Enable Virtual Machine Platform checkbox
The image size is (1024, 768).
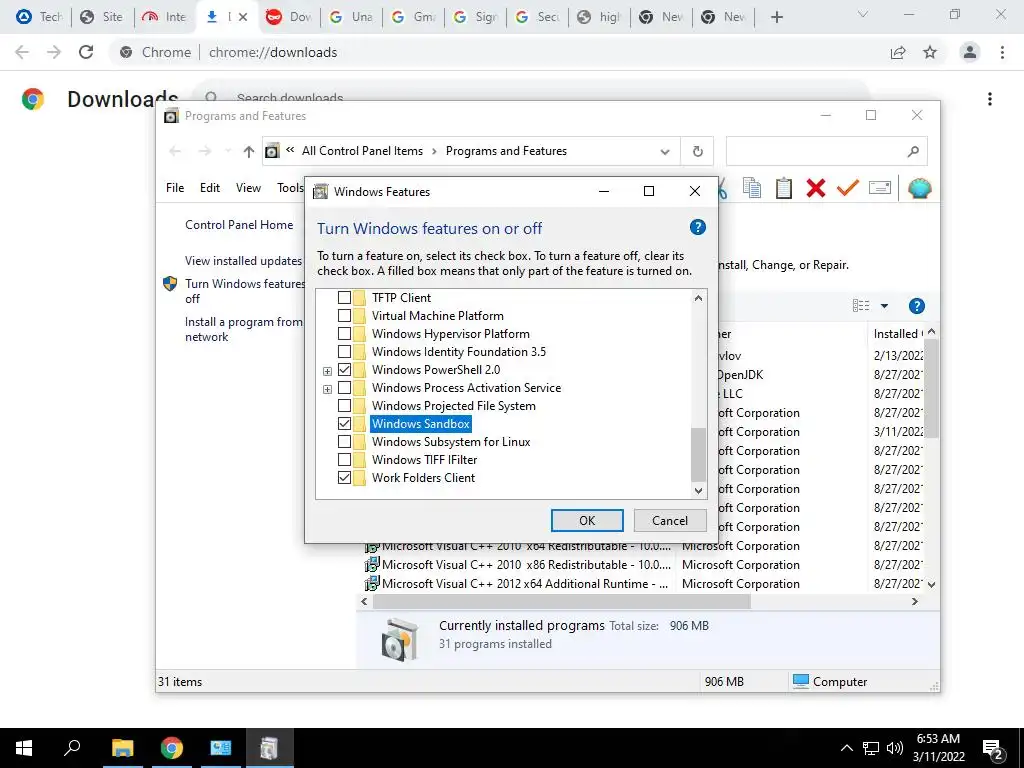[344, 315]
